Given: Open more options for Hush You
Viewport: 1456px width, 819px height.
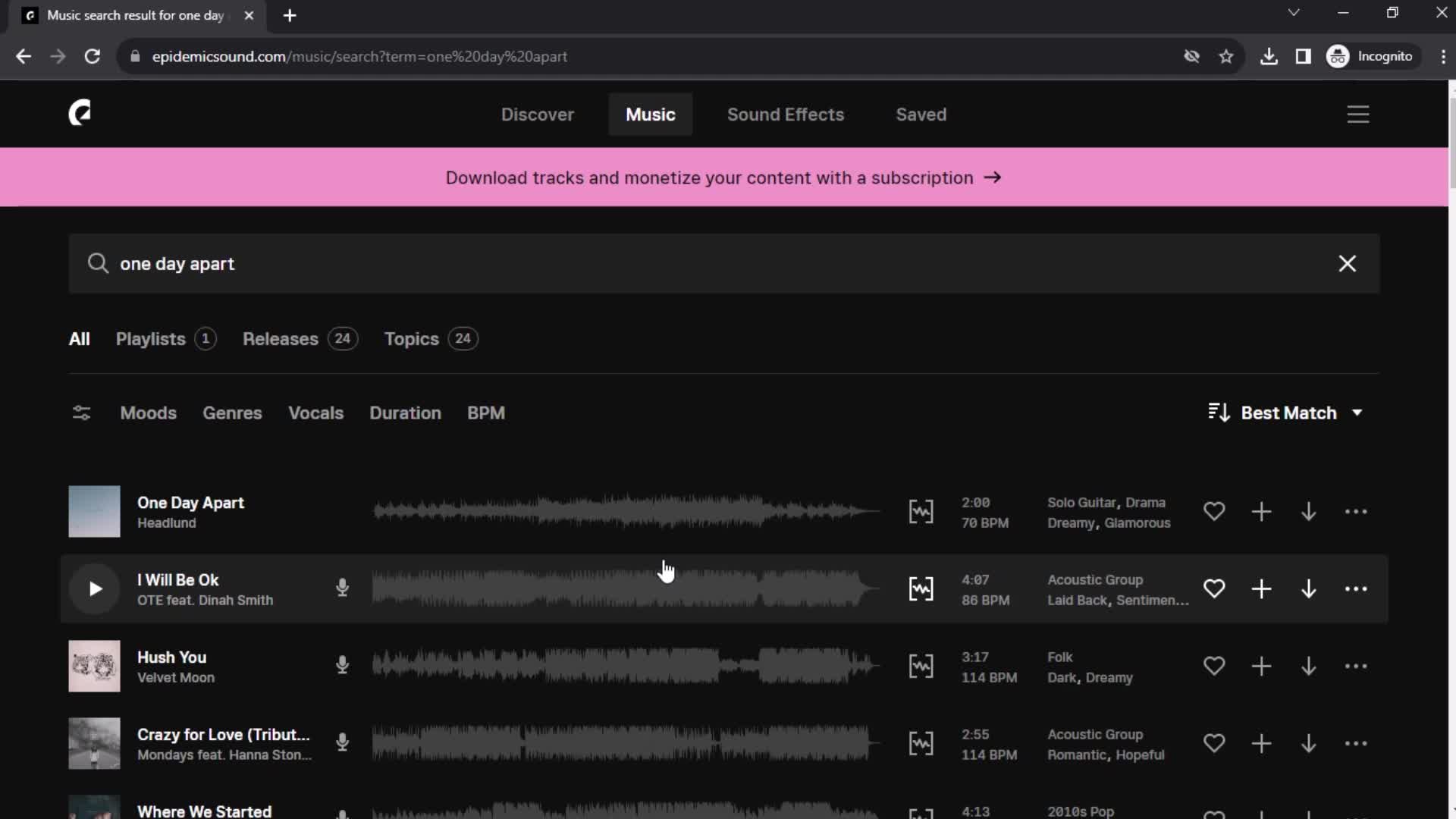Looking at the screenshot, I should click(1355, 667).
